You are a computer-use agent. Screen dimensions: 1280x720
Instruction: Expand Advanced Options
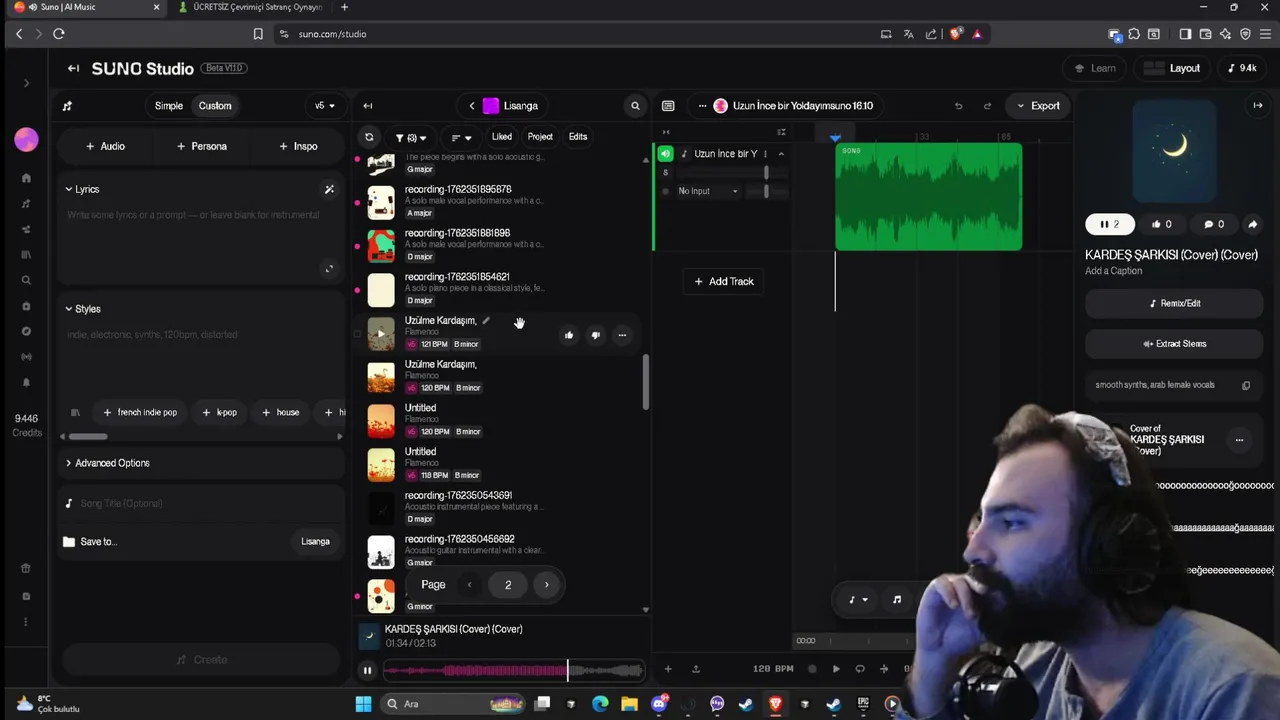pos(107,463)
